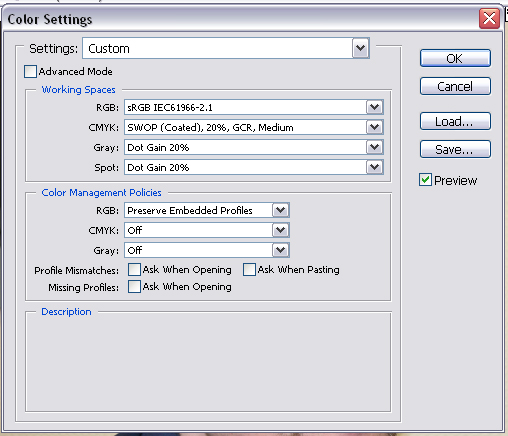This screenshot has height=436, width=508.
Task: Cancel the Color Settings dialog
Action: pos(455,86)
